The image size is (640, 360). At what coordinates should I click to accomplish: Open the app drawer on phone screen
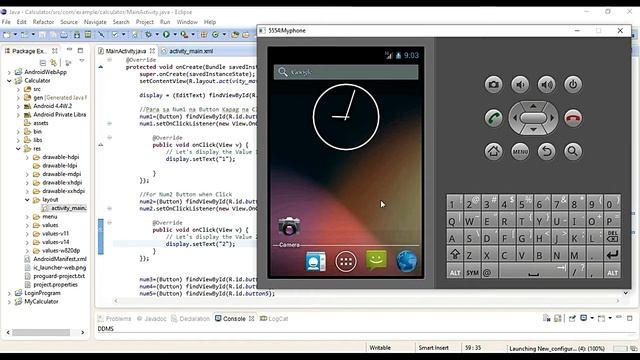point(346,262)
